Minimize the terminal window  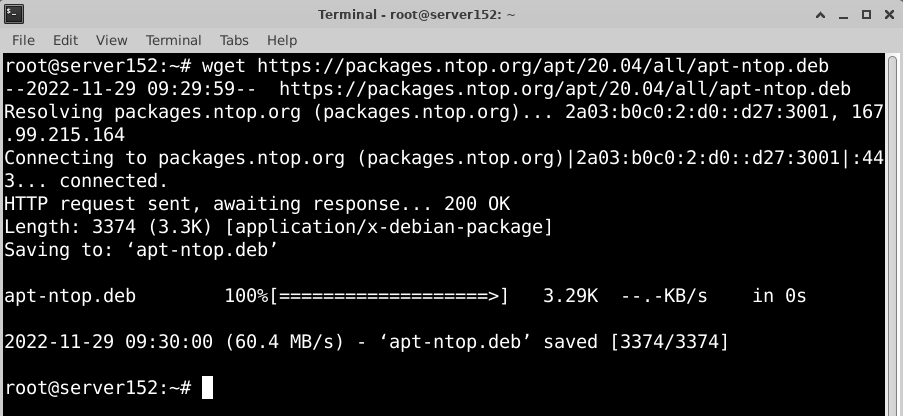[844, 16]
